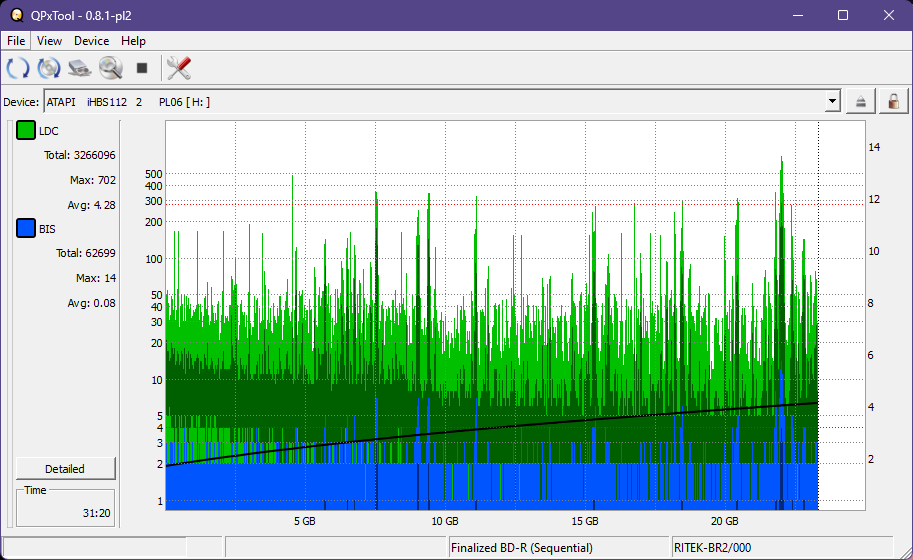This screenshot has width=913, height=560.
Task: Click the Device: label
Action: [x=21, y=102]
